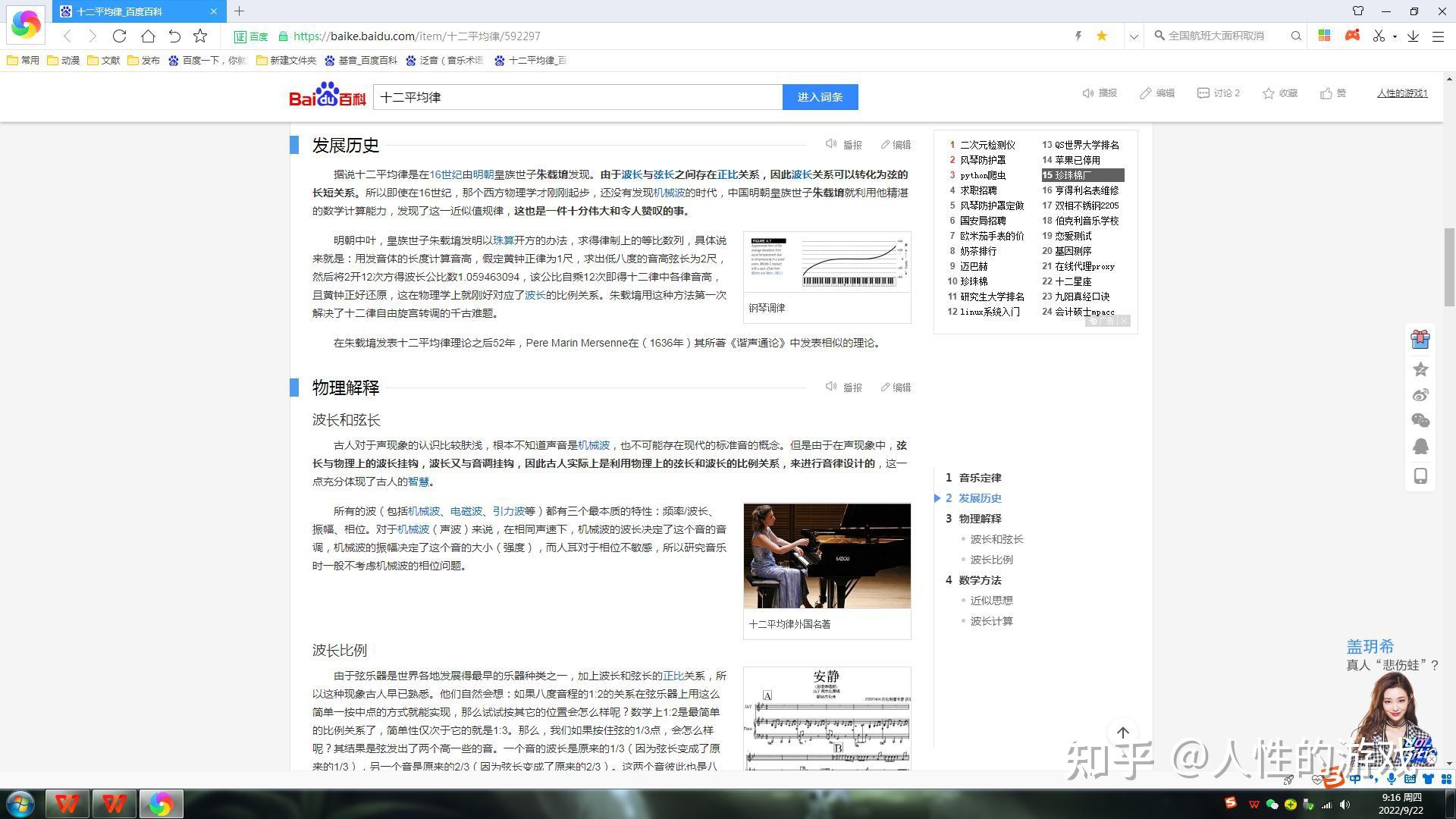Share the page via the Weibo icon
1456x819 pixels.
[1420, 394]
